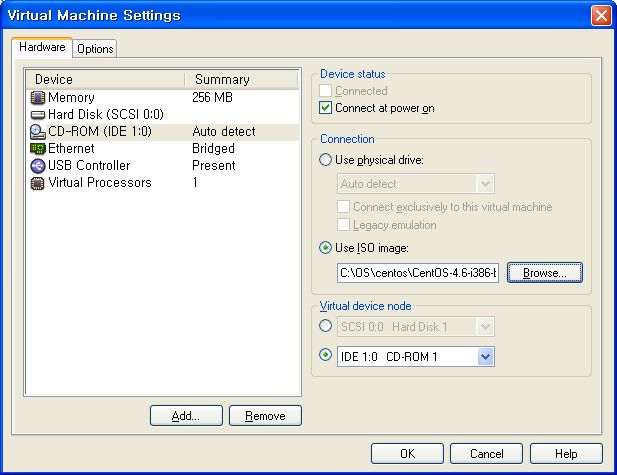Expand the Auto detect drive dropdown
617x475 pixels.
tap(486, 184)
